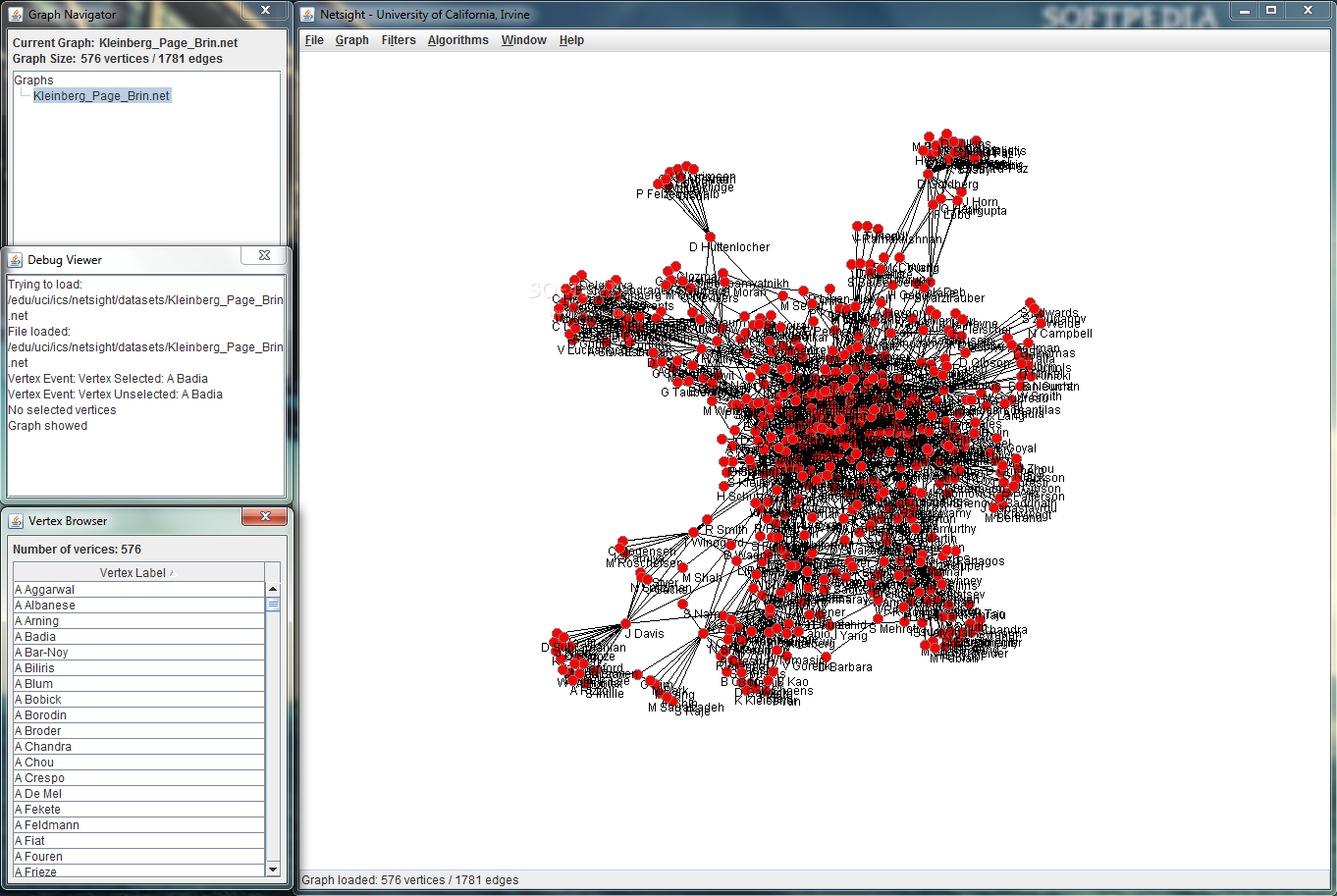Open the Graph menu

351,40
